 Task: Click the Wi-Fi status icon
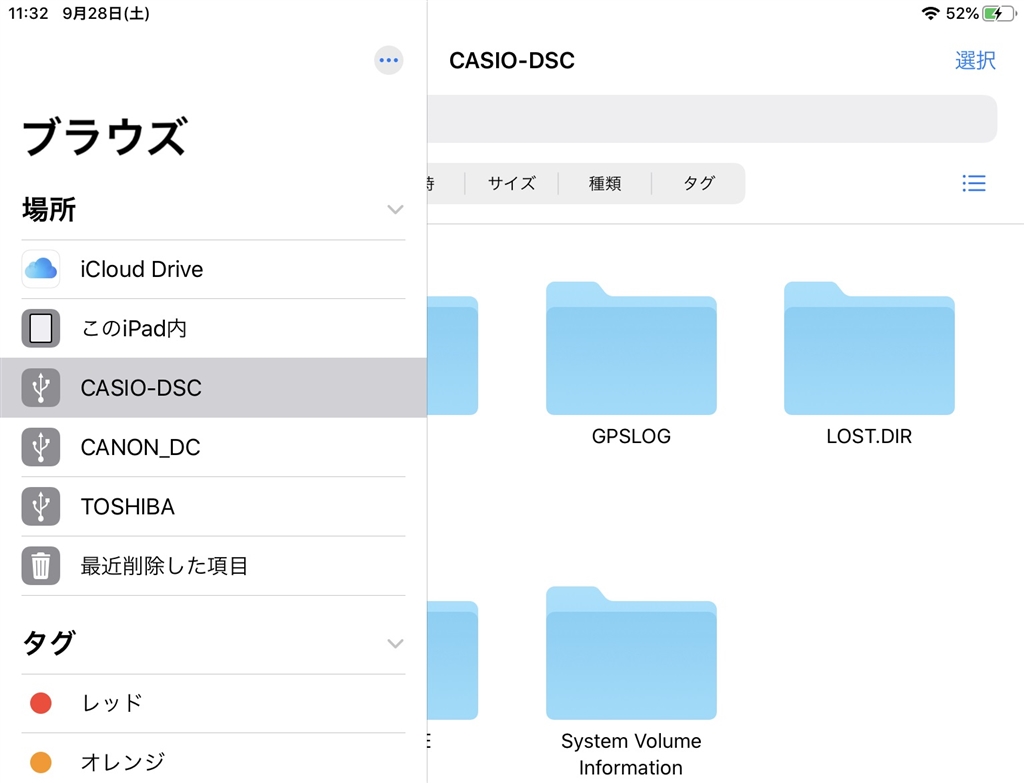tap(930, 13)
